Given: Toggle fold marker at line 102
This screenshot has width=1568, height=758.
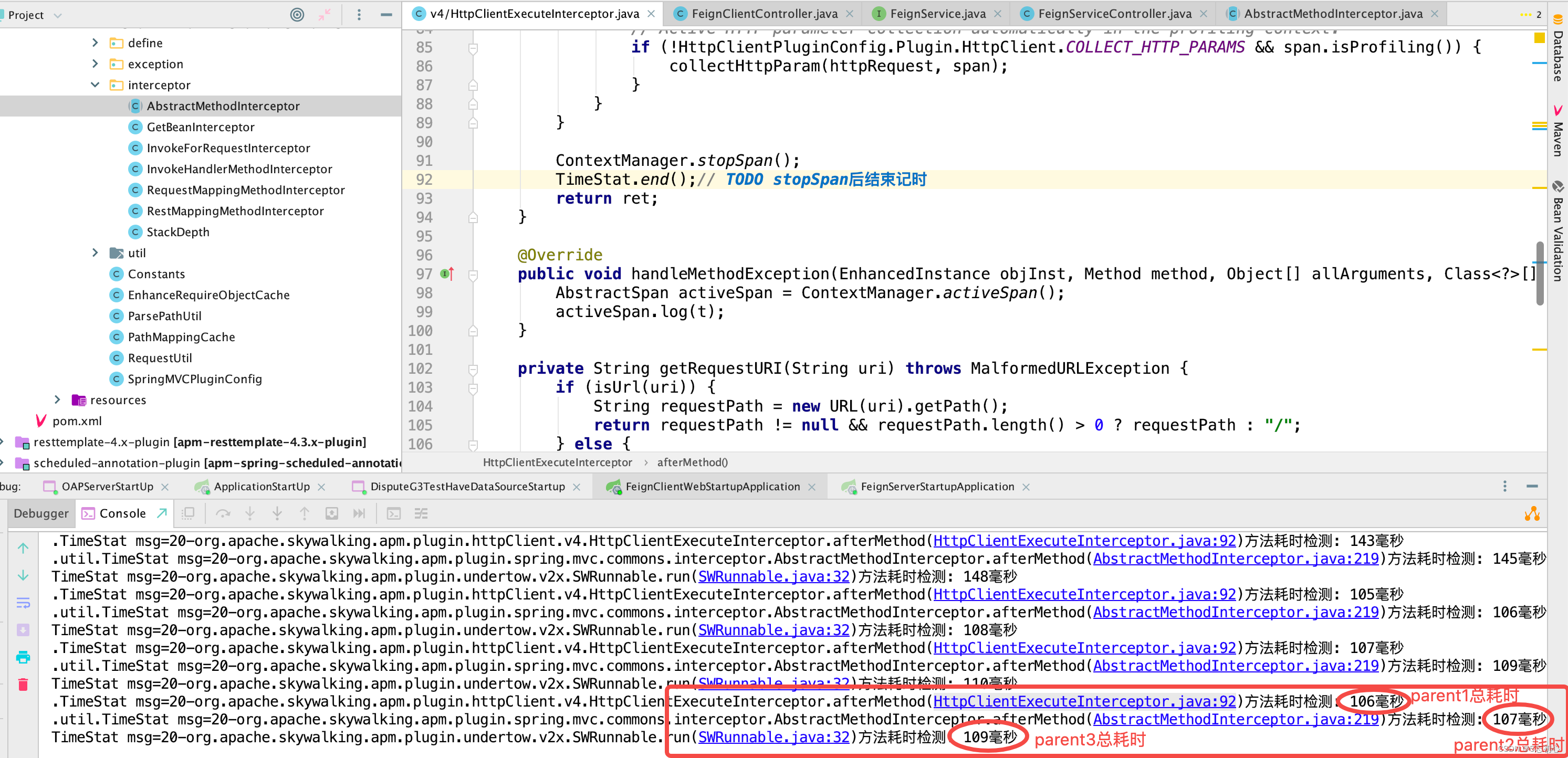Looking at the screenshot, I should pyautogui.click(x=473, y=369).
